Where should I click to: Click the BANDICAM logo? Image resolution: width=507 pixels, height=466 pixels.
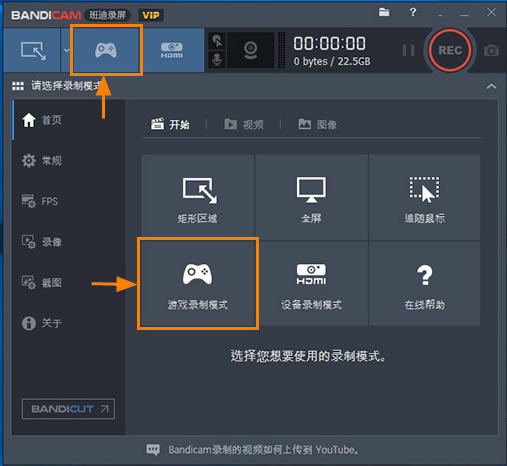(x=46, y=15)
